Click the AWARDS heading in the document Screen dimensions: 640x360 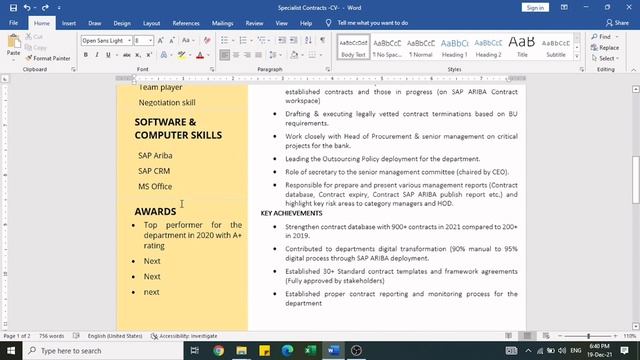tap(156, 211)
